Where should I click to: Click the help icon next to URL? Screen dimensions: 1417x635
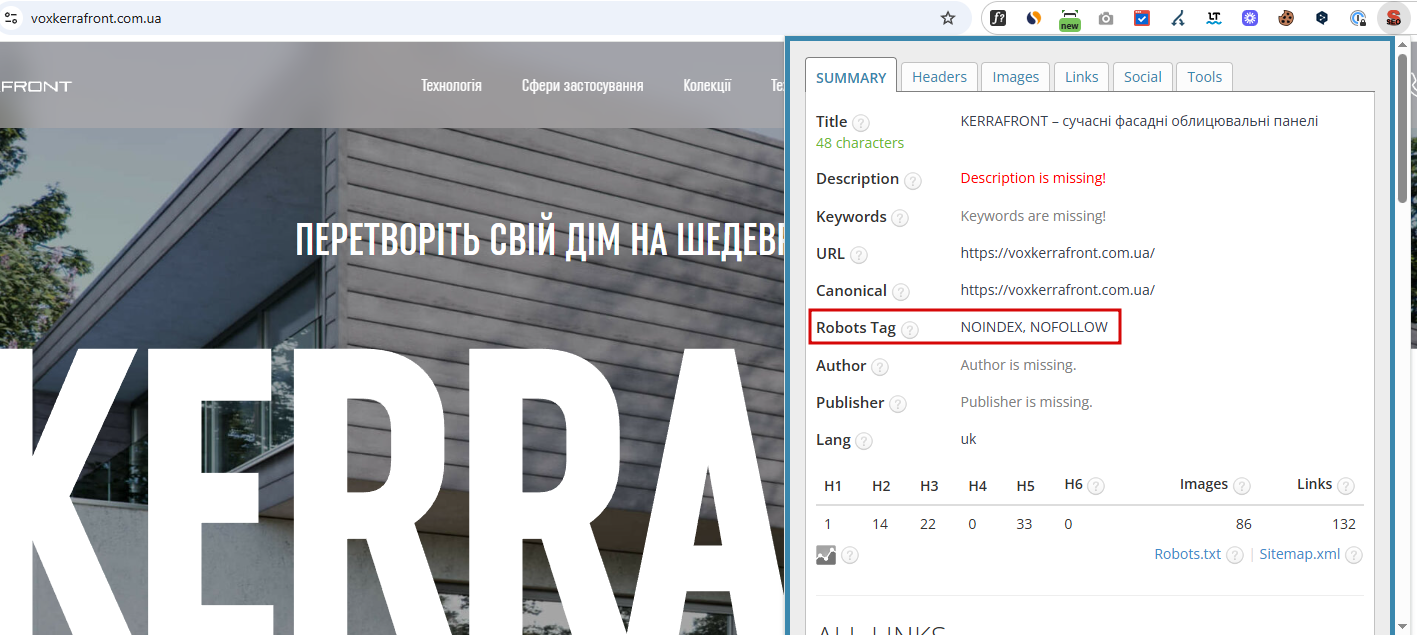click(x=859, y=255)
